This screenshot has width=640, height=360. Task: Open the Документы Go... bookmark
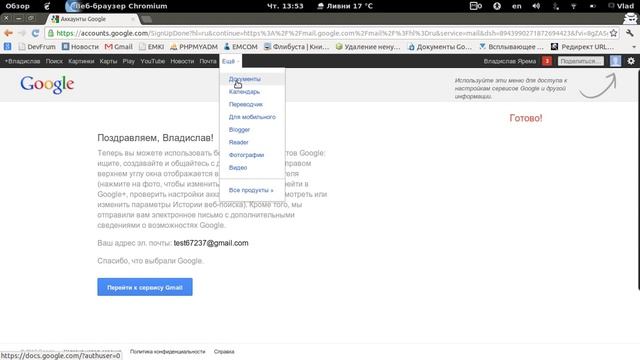click(x=440, y=47)
